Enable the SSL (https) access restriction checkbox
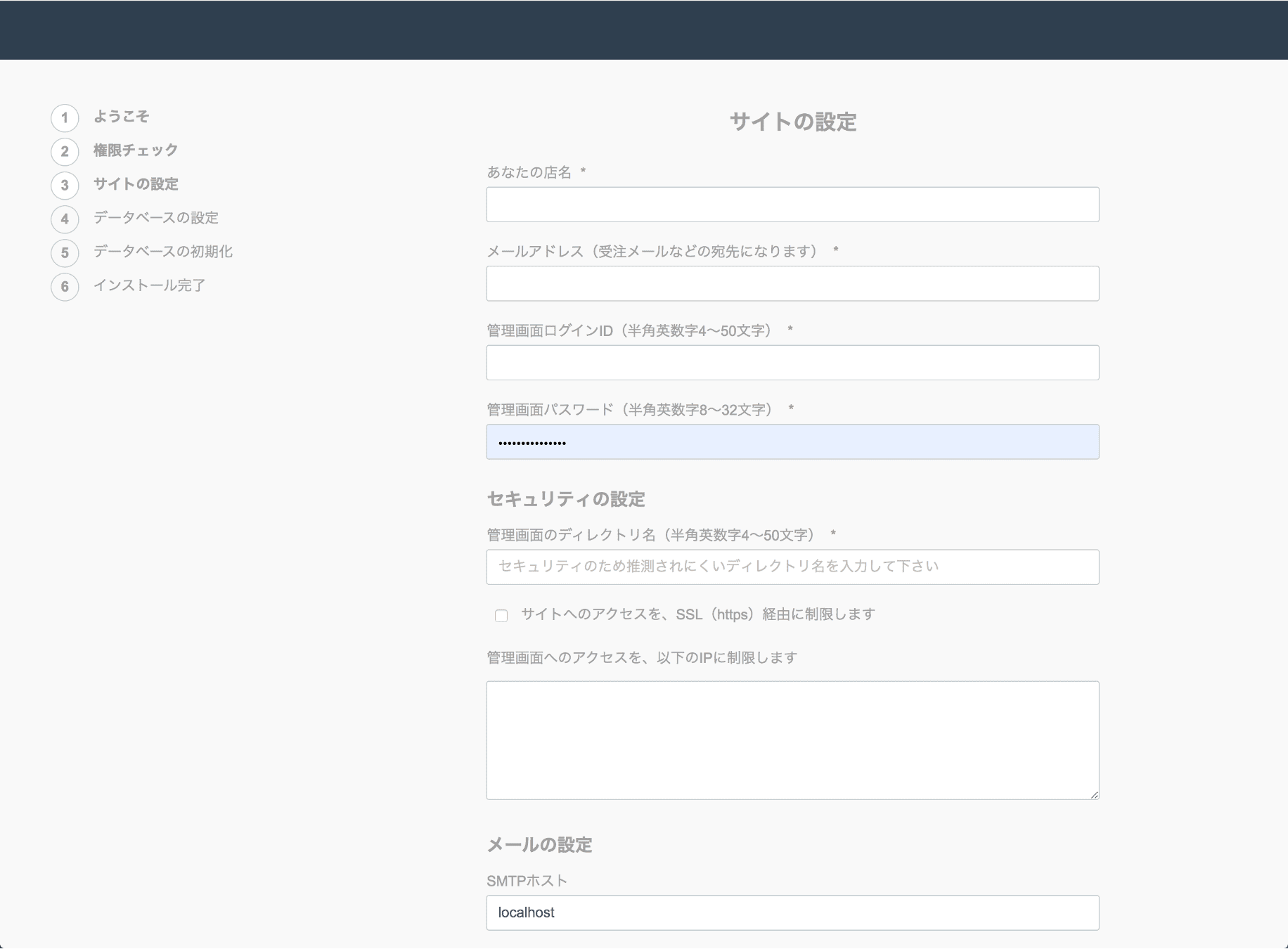The height and width of the screenshot is (949, 1288). click(501, 616)
